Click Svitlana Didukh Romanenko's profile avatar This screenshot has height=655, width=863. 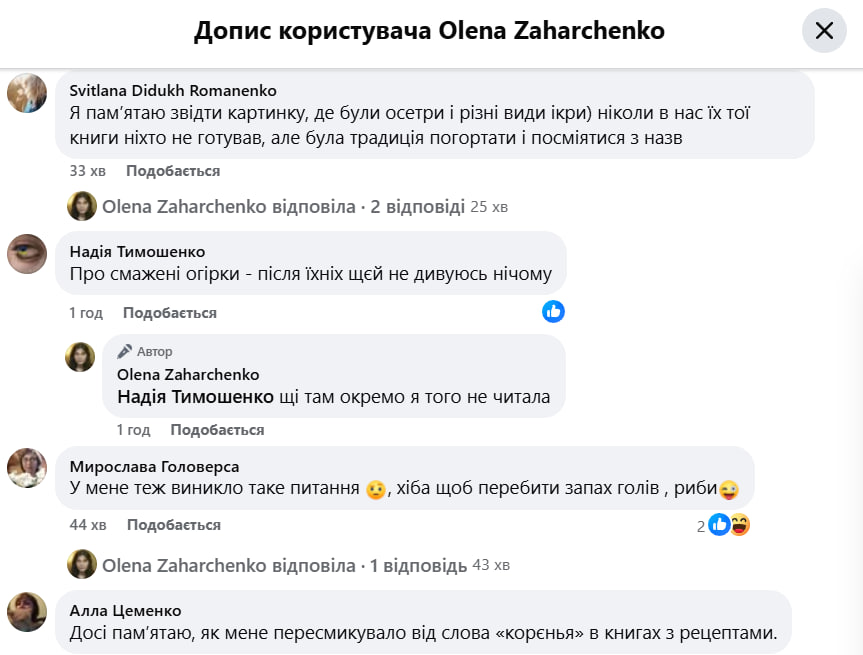[x=27, y=93]
